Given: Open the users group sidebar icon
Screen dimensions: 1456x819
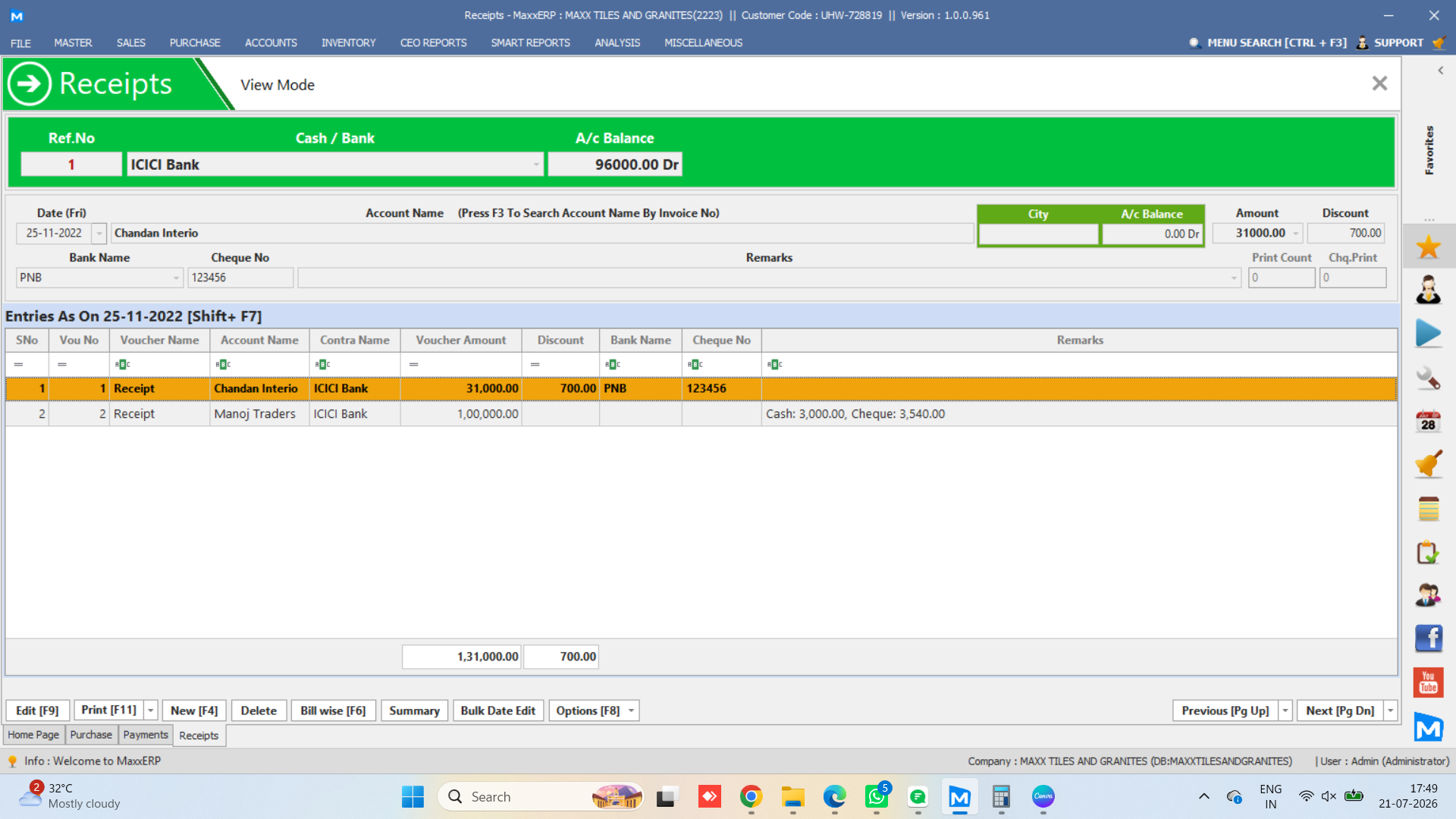Looking at the screenshot, I should (x=1429, y=595).
